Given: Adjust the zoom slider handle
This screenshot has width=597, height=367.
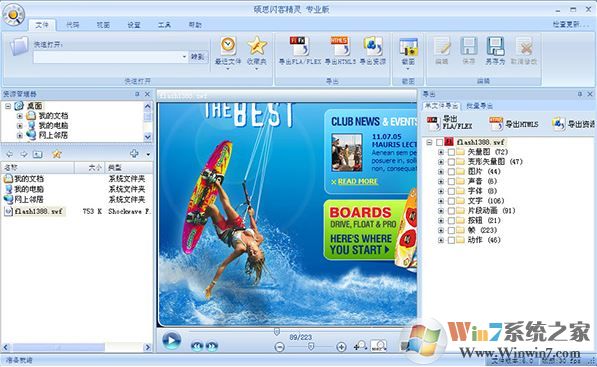Looking at the screenshot, I should [x=311, y=346].
